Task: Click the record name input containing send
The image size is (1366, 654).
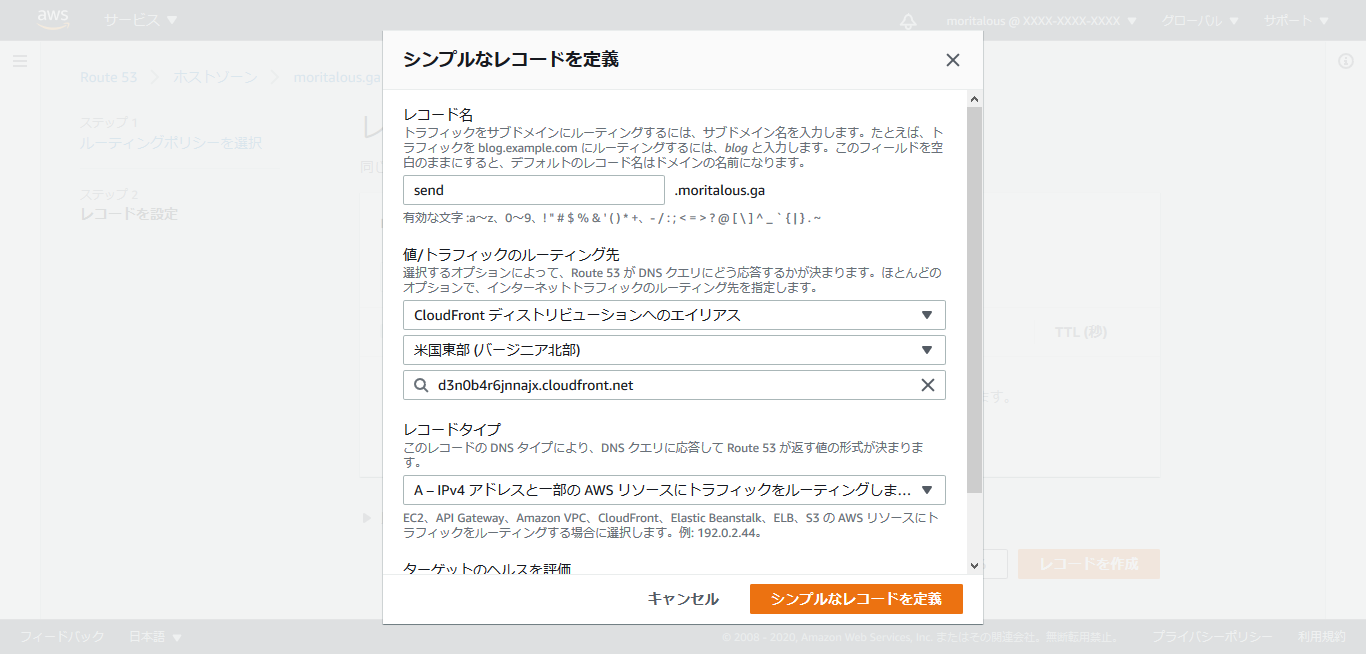Action: tap(533, 190)
